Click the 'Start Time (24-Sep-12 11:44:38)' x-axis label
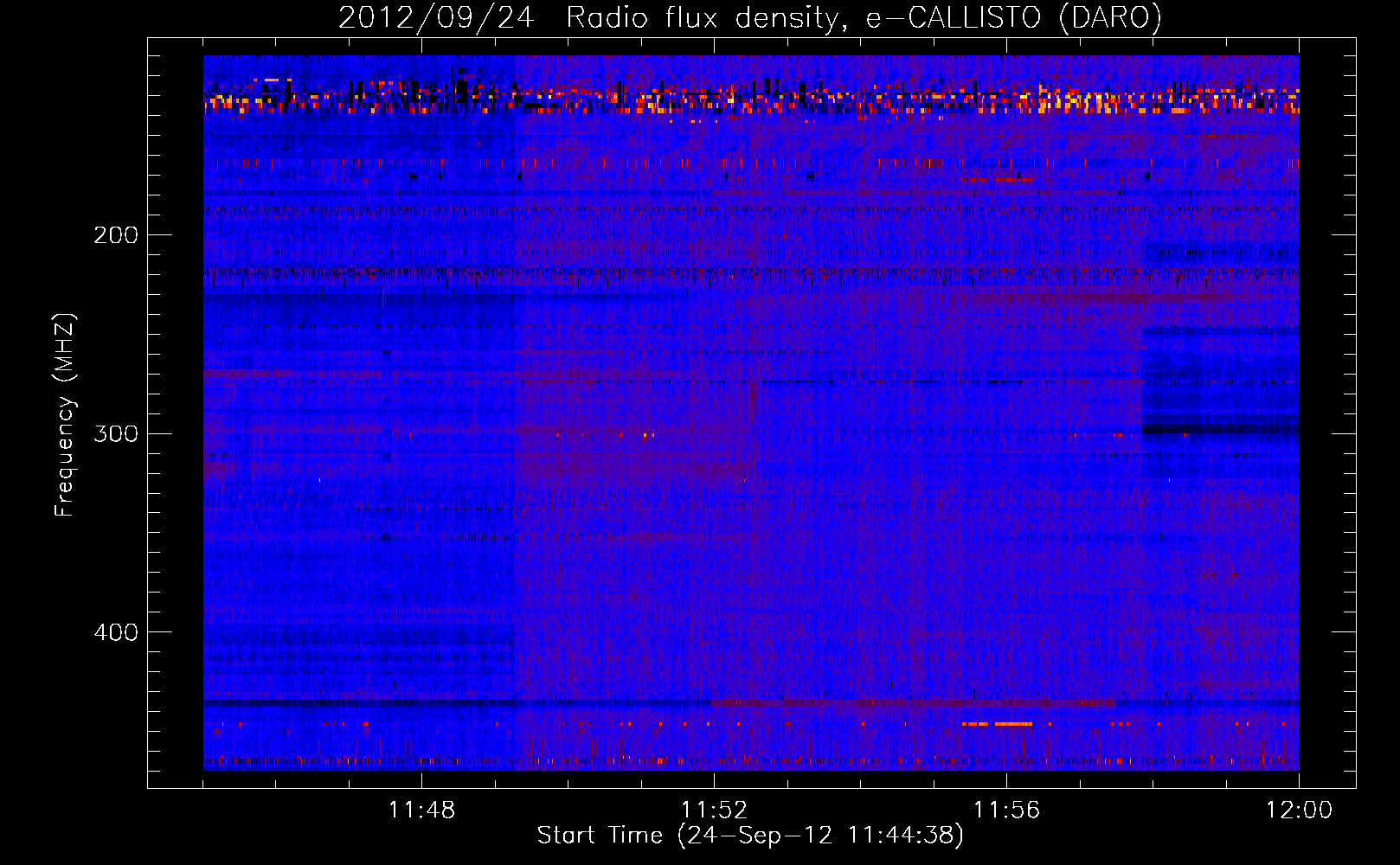This screenshot has height=865, width=1400. (750, 836)
